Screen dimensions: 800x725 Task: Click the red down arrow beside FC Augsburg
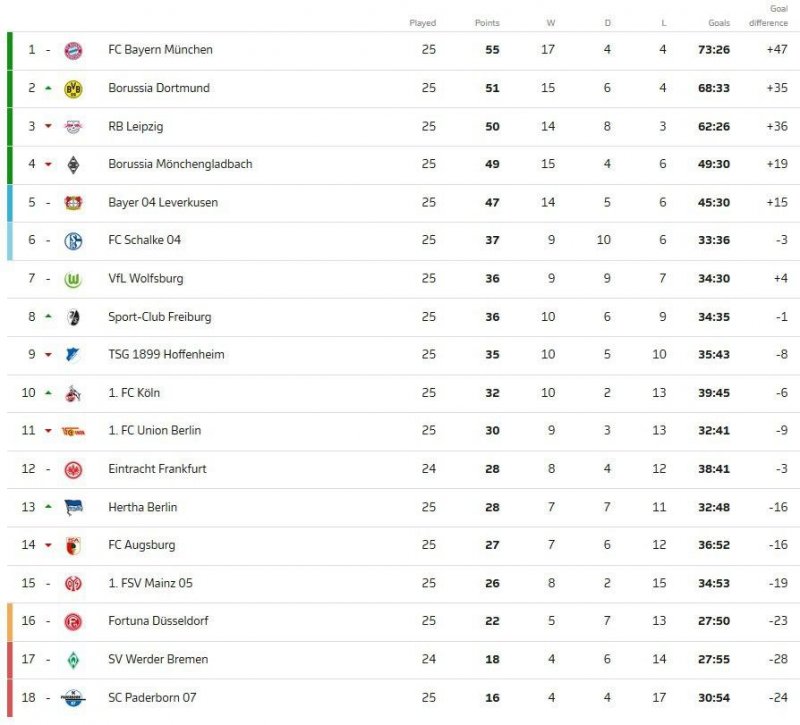(47, 545)
